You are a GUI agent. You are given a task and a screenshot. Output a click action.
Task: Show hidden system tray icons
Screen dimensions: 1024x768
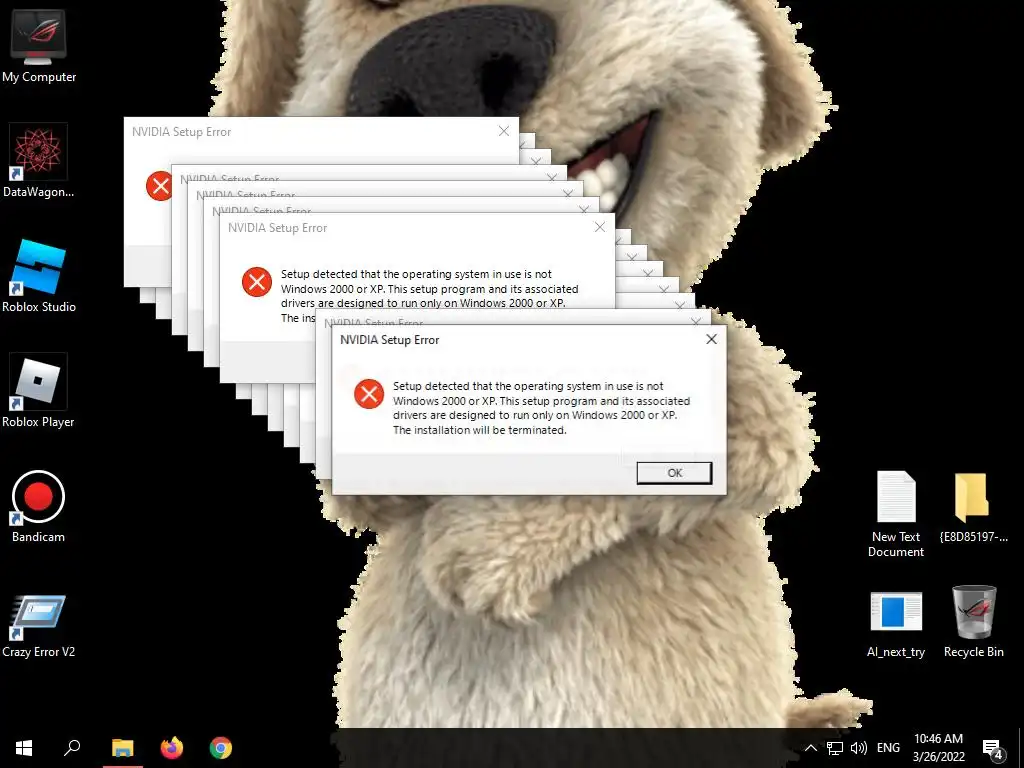(x=810, y=748)
